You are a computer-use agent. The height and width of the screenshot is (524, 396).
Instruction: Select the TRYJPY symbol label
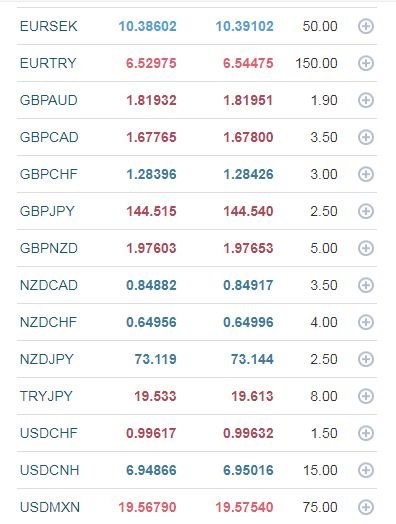tap(46, 396)
